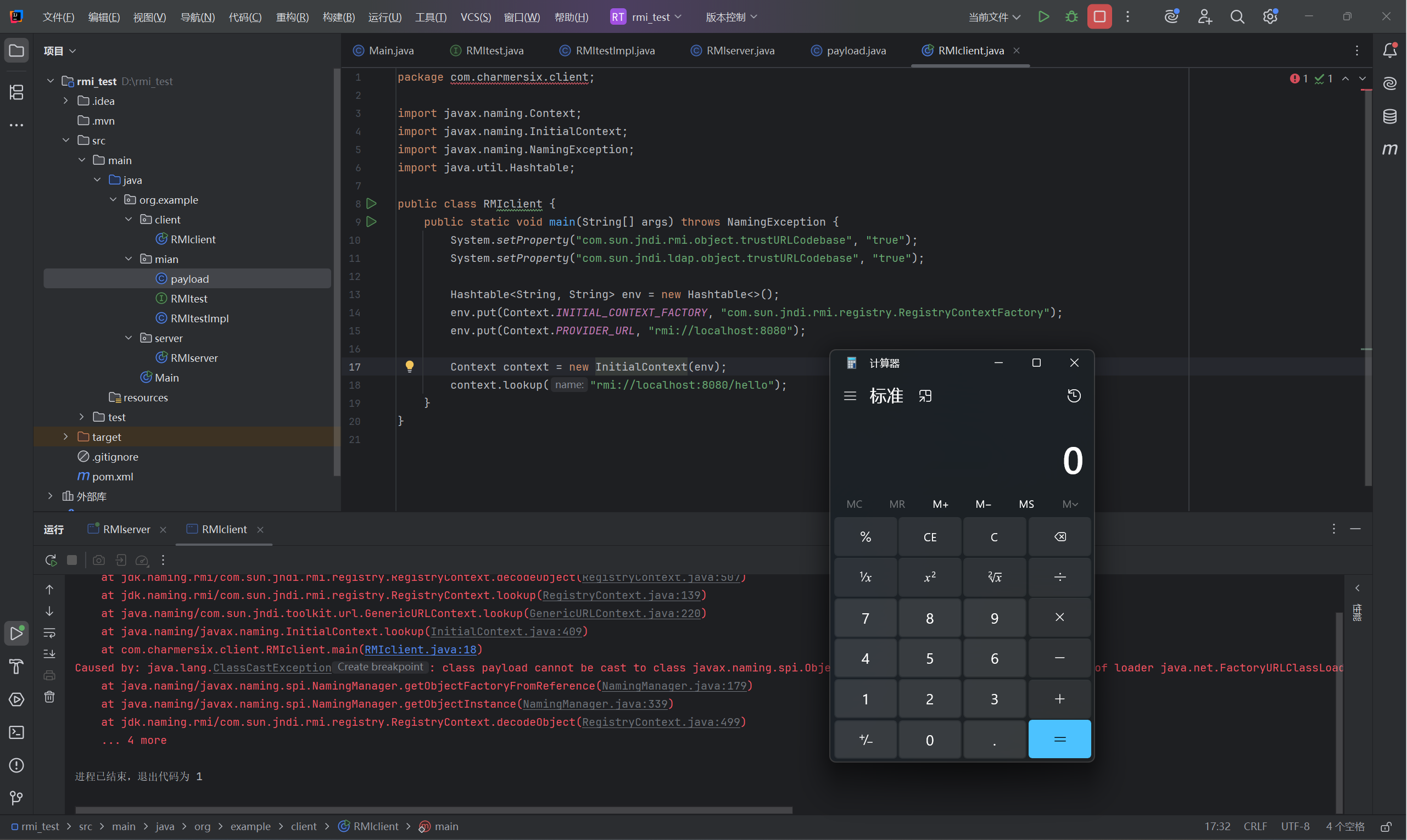Open the Database tool window icon

[x=1389, y=116]
